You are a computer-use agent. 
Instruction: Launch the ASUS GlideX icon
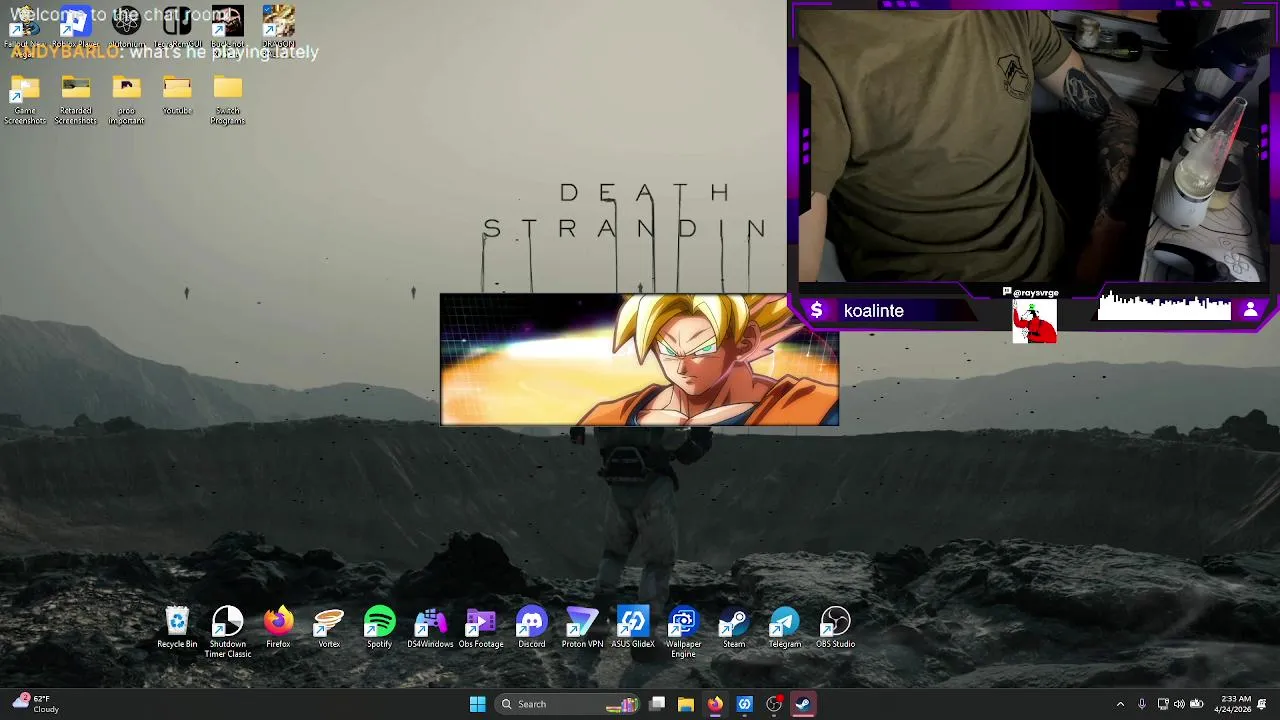pos(633,628)
